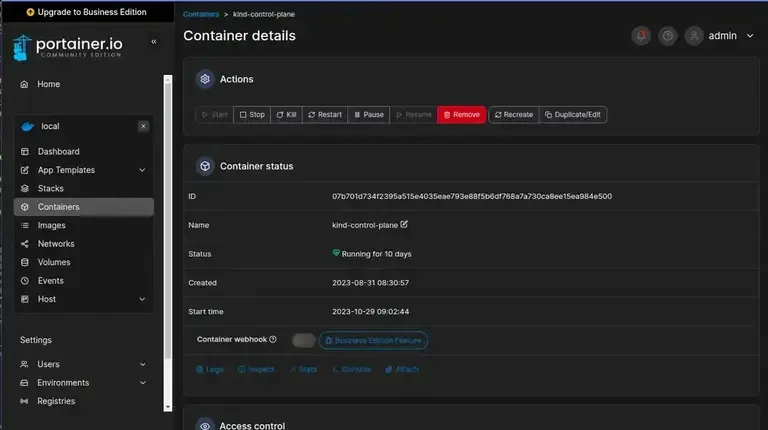Click the container ID hash text
Image resolution: width=768 pixels, height=430 pixels.
472,196
